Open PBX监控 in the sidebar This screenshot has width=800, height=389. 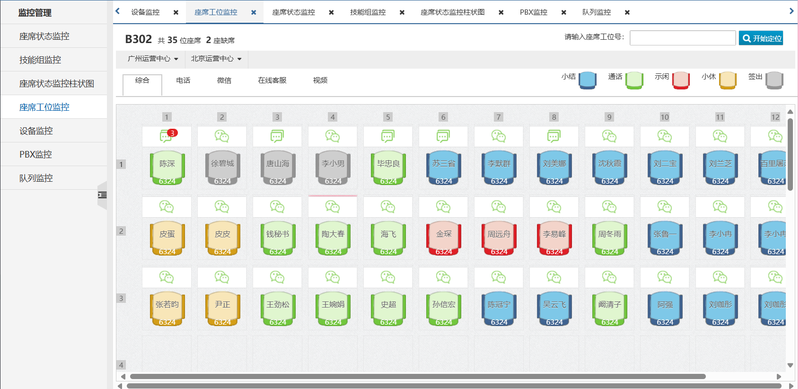tap(54, 154)
